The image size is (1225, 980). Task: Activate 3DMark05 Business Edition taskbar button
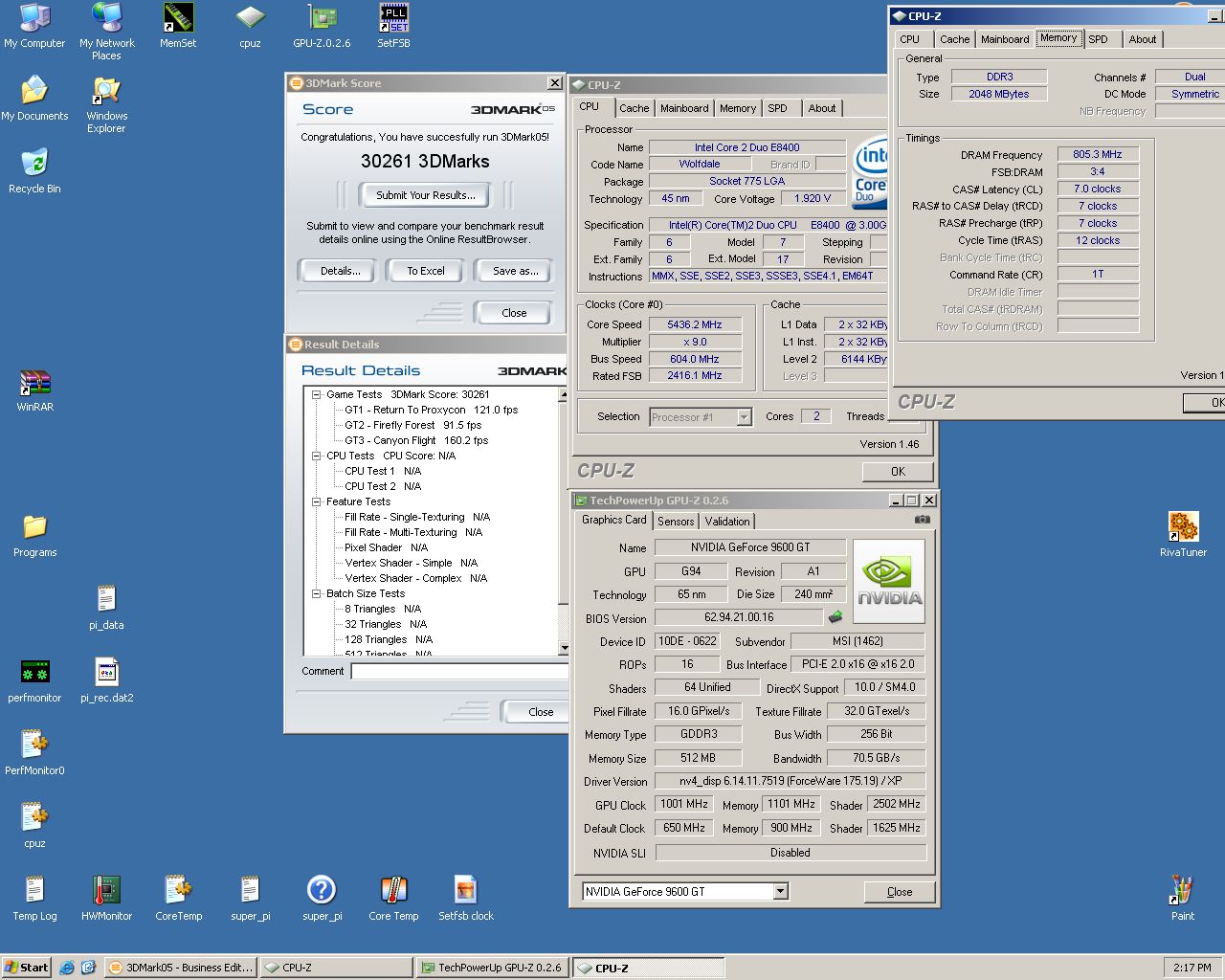(x=181, y=968)
